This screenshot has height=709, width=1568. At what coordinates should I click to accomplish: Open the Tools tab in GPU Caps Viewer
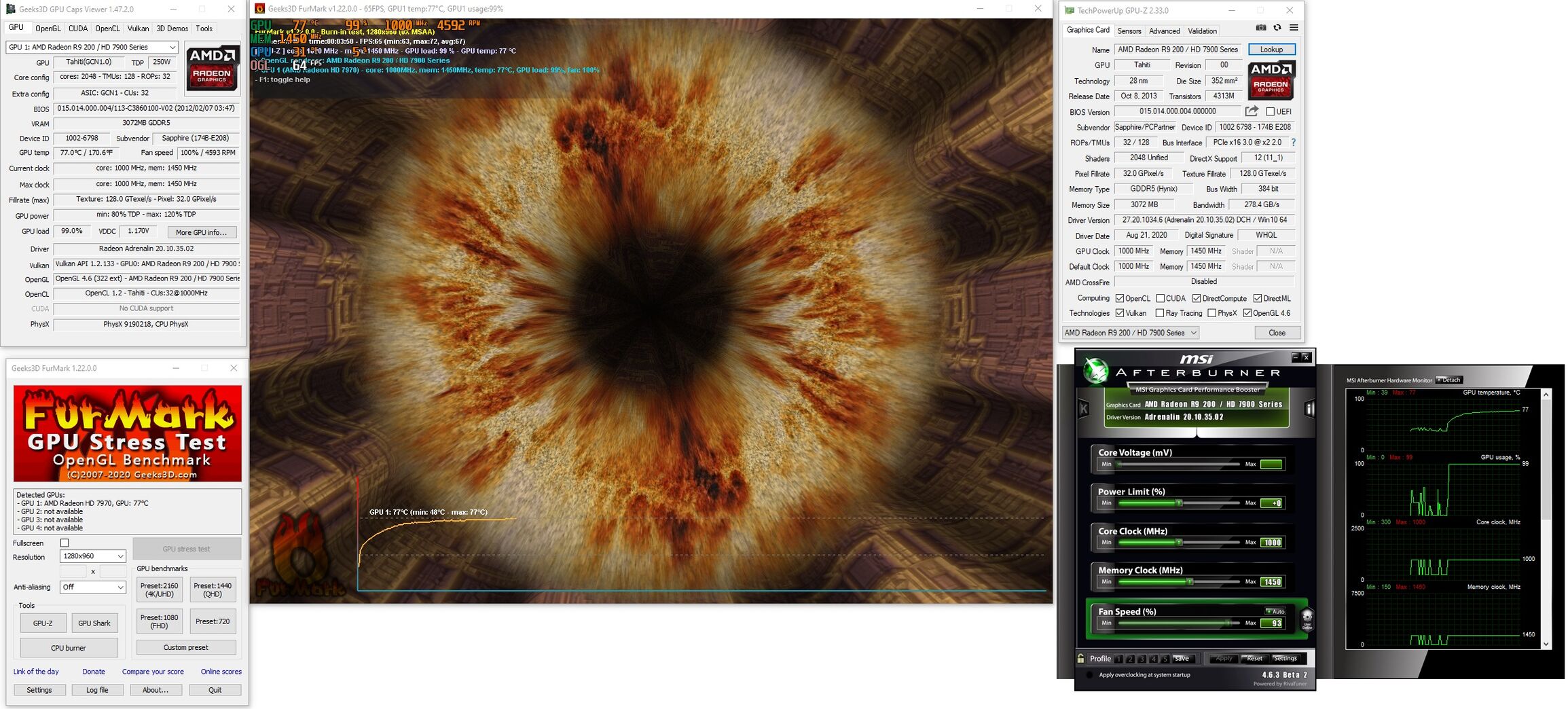pos(204,29)
